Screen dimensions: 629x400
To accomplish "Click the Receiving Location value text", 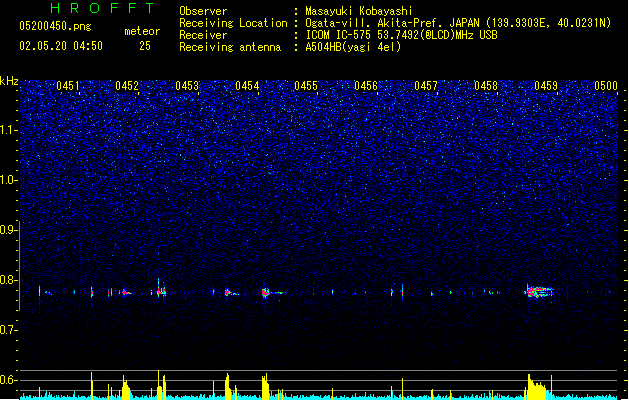I will coord(458,23).
